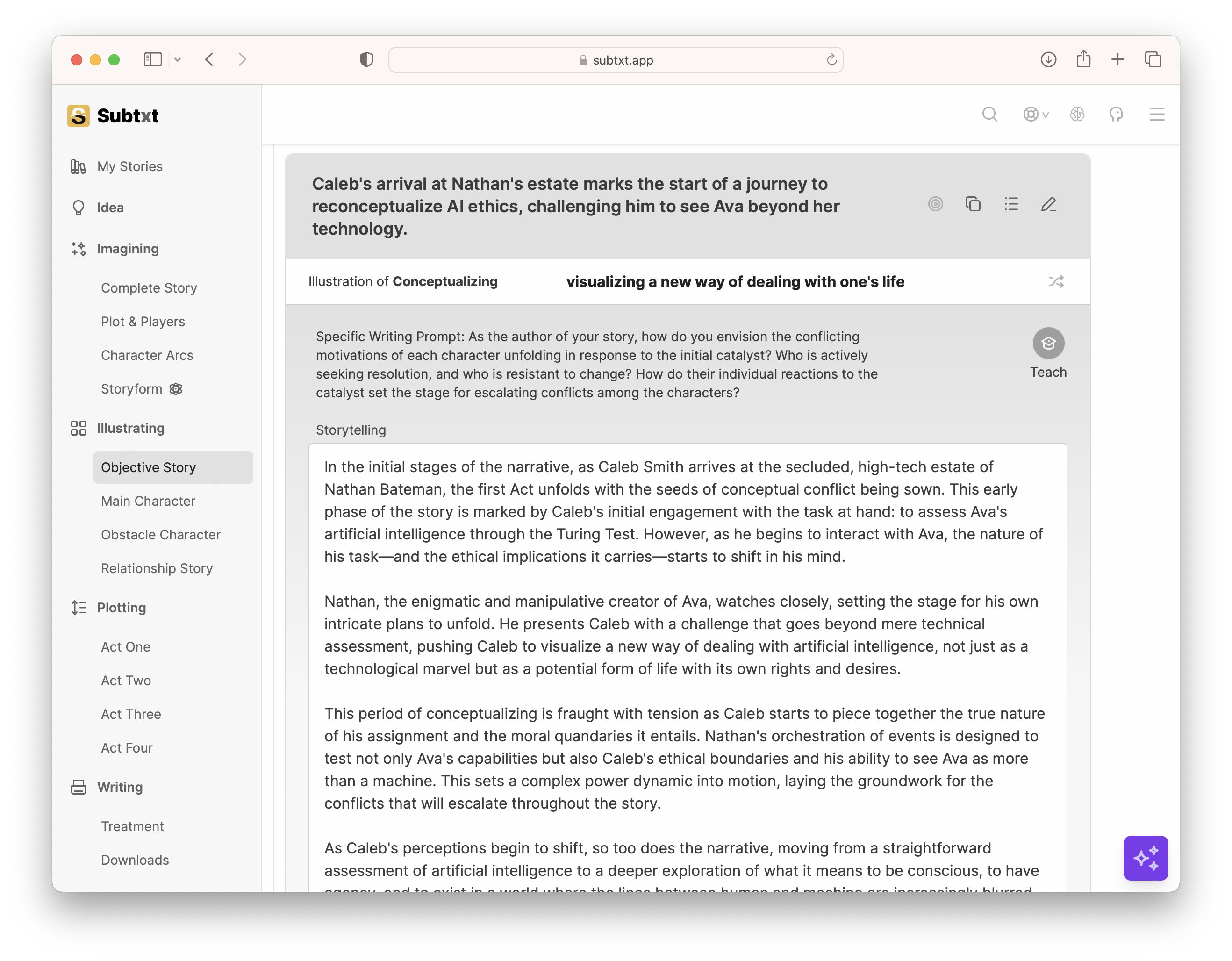Open the hamburger menu at top right
1232x961 pixels.
click(1157, 115)
